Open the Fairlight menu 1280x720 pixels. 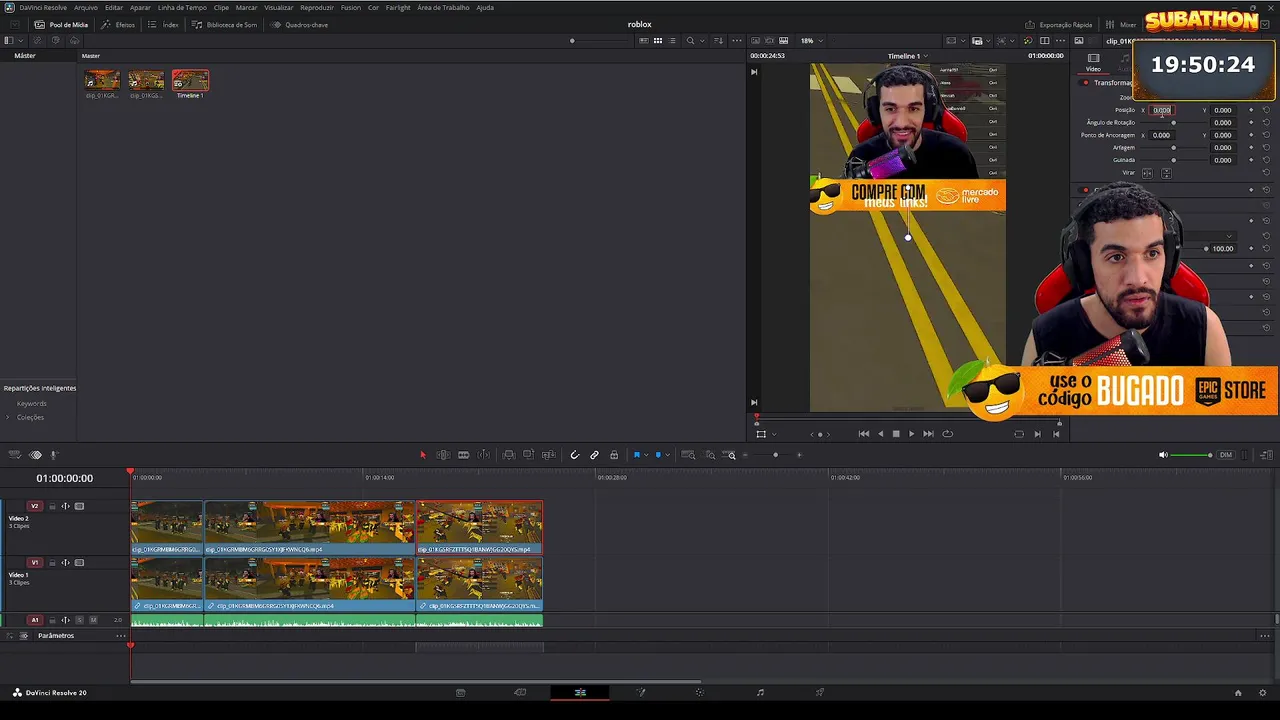398,7
